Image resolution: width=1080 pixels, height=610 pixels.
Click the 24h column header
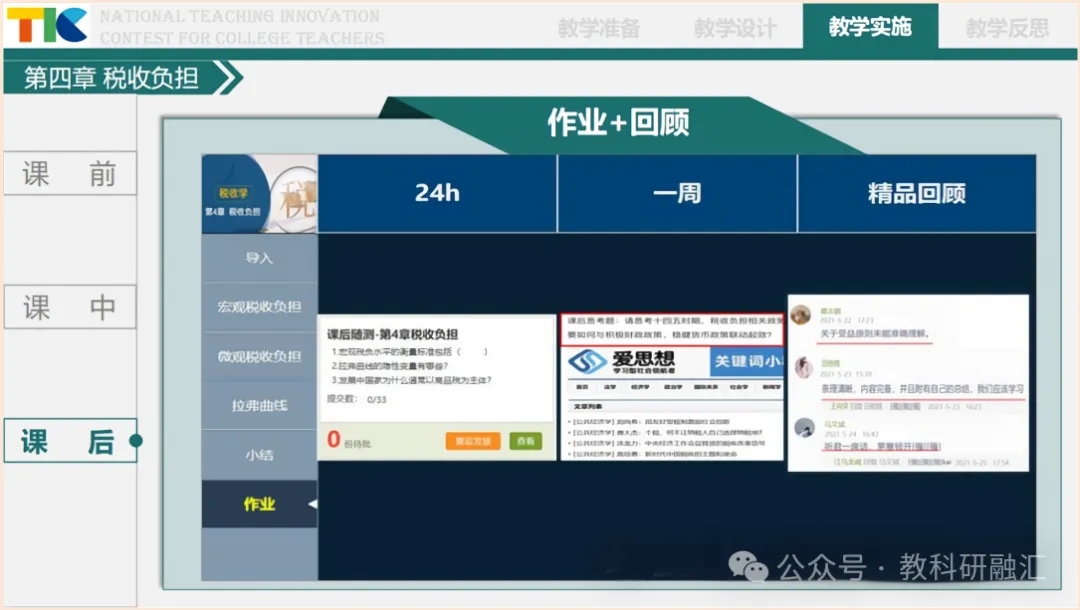[437, 193]
